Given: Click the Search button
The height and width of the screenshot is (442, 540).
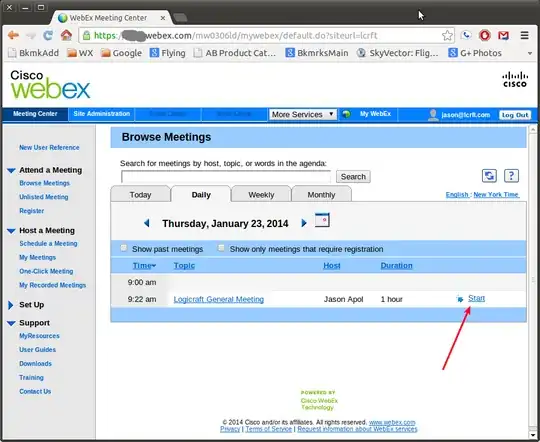Looking at the screenshot, I should 353,177.
